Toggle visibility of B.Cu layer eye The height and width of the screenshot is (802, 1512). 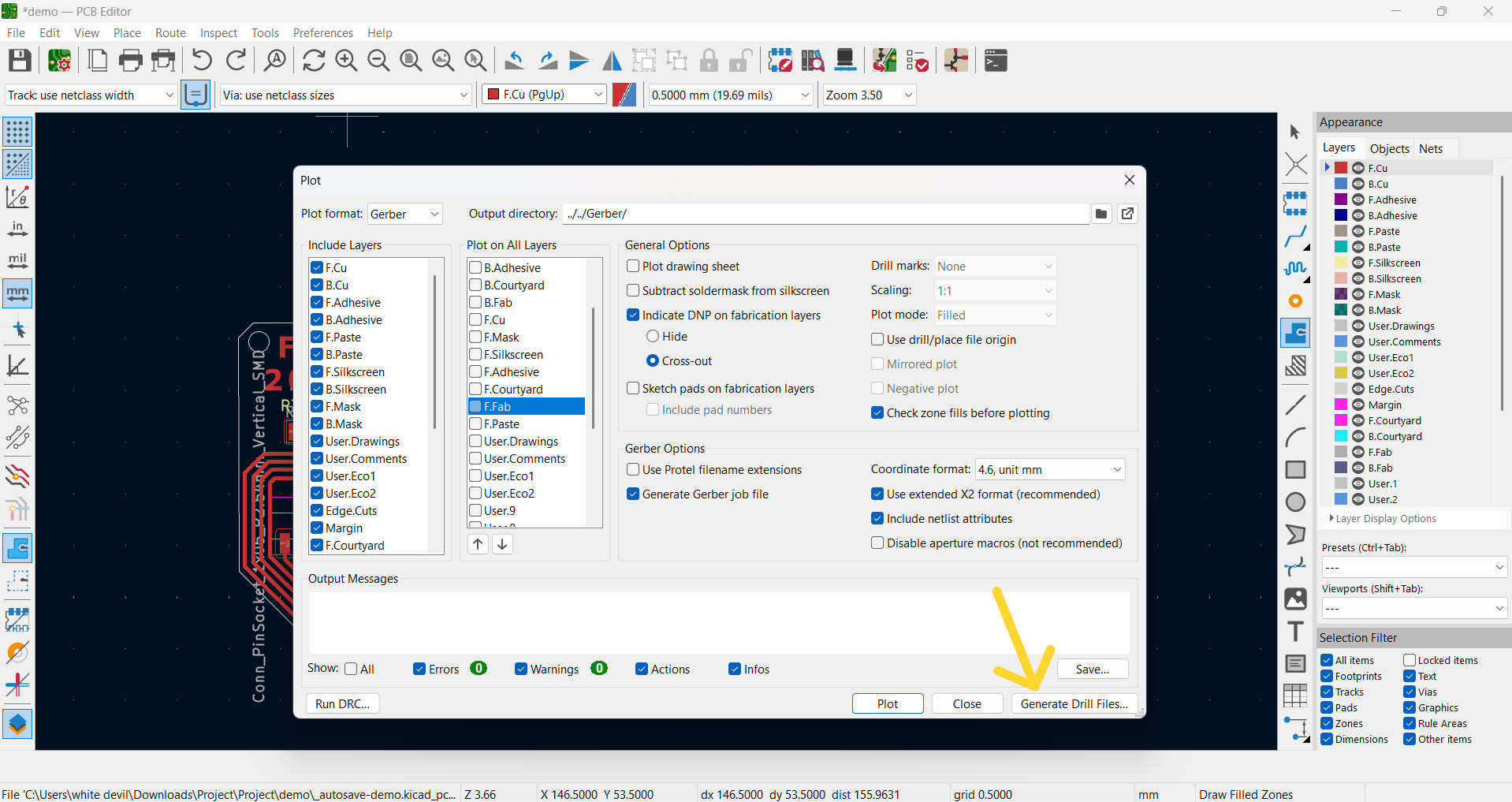(x=1358, y=184)
